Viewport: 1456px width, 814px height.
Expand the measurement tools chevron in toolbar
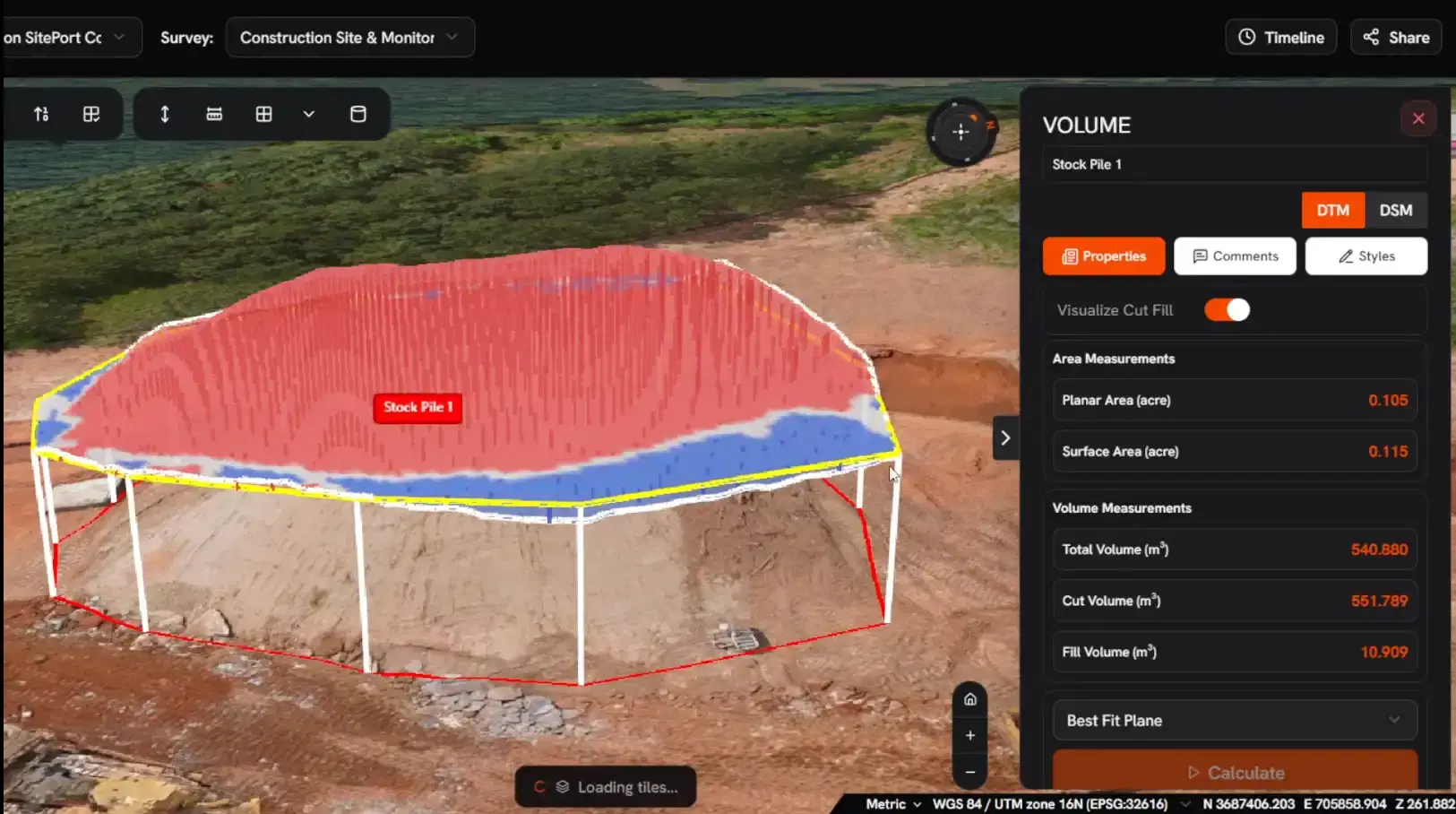click(x=309, y=114)
